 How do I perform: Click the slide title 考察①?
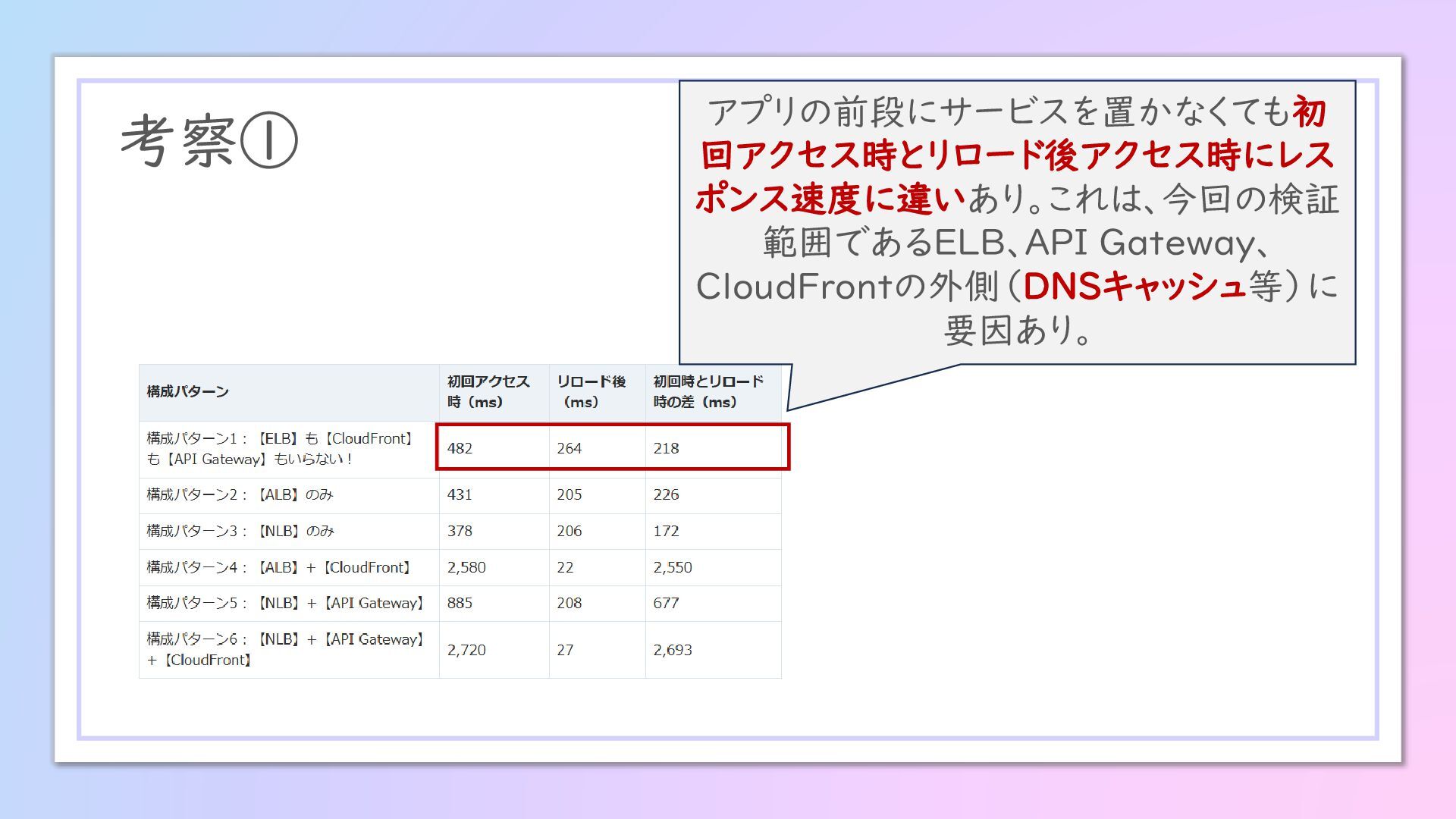(209, 141)
